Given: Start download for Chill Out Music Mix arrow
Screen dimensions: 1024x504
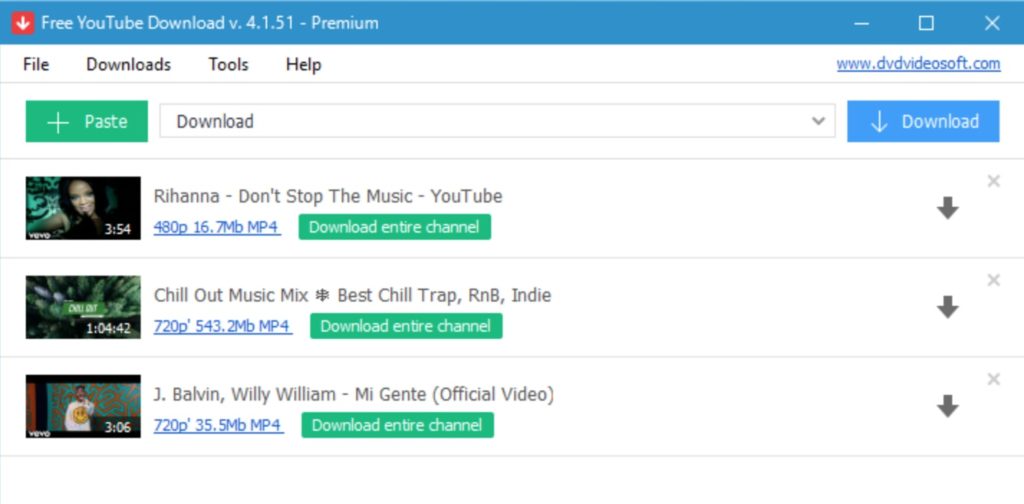Looking at the screenshot, I should 948,307.
